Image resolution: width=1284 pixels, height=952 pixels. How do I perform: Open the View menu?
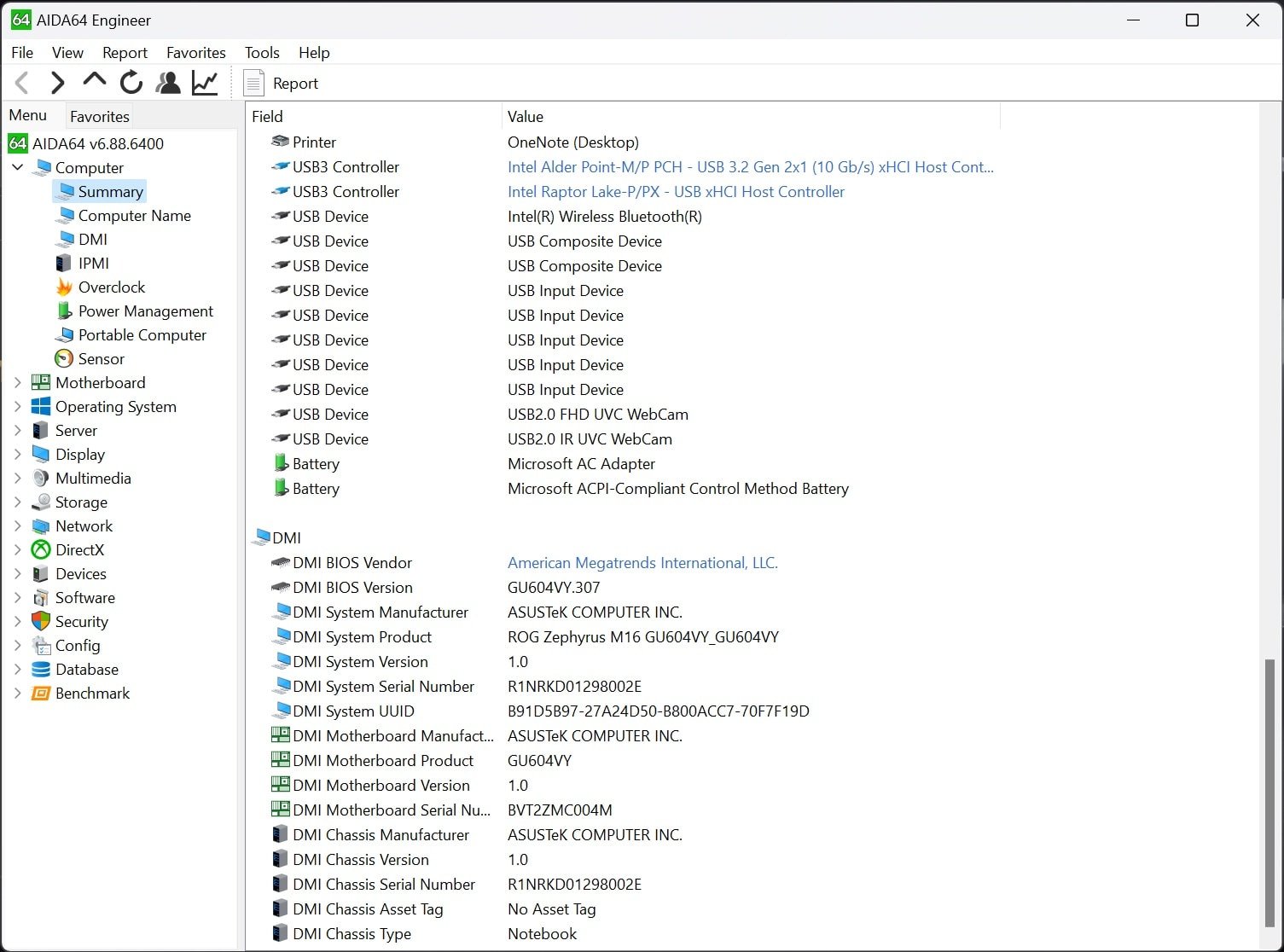point(67,52)
